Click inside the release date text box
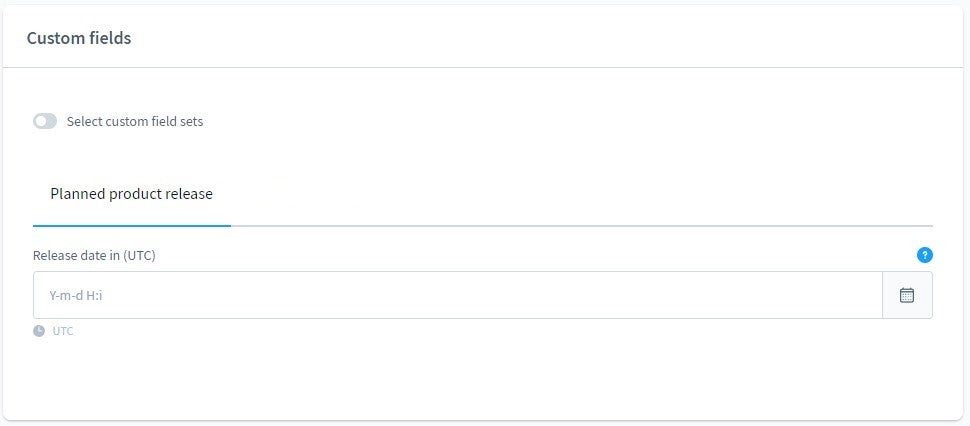 [x=458, y=295]
